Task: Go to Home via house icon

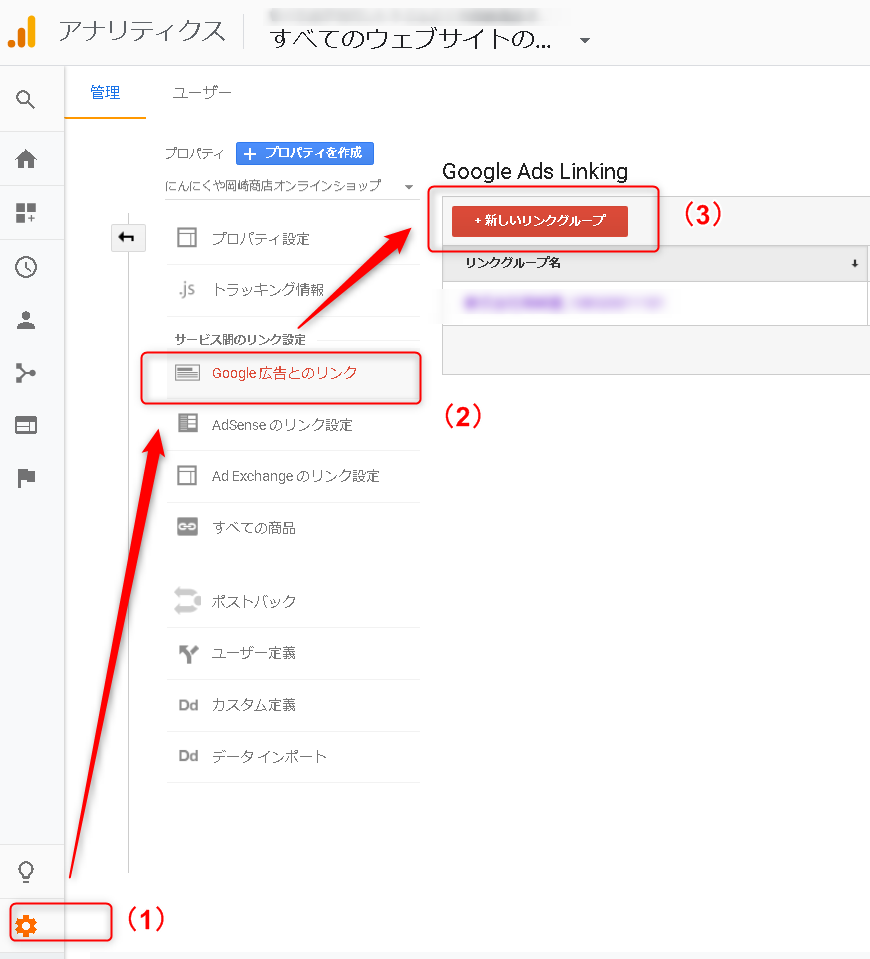Action: [x=26, y=159]
